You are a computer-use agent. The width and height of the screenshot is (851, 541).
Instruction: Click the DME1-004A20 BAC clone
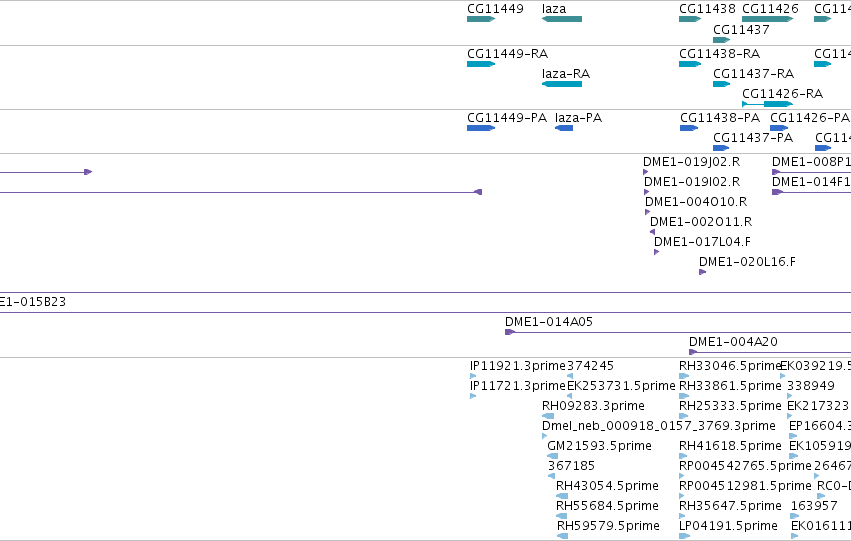tap(770, 352)
